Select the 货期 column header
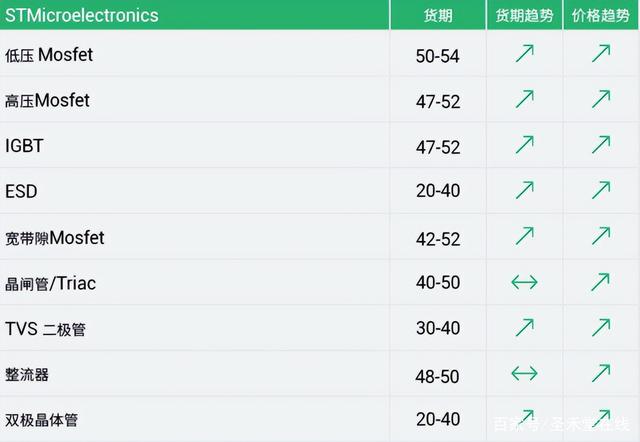640x442 pixels. (438, 15)
